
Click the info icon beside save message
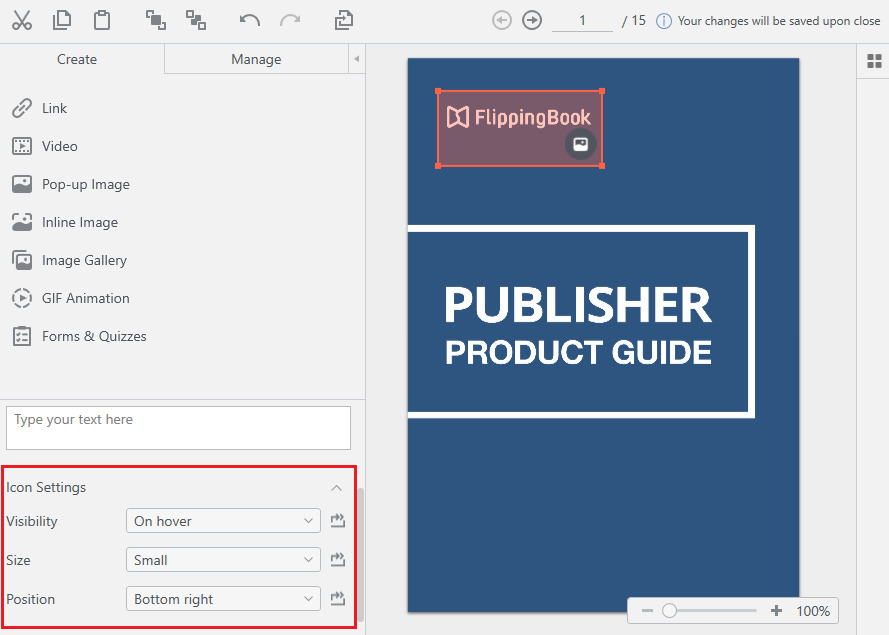(663, 21)
